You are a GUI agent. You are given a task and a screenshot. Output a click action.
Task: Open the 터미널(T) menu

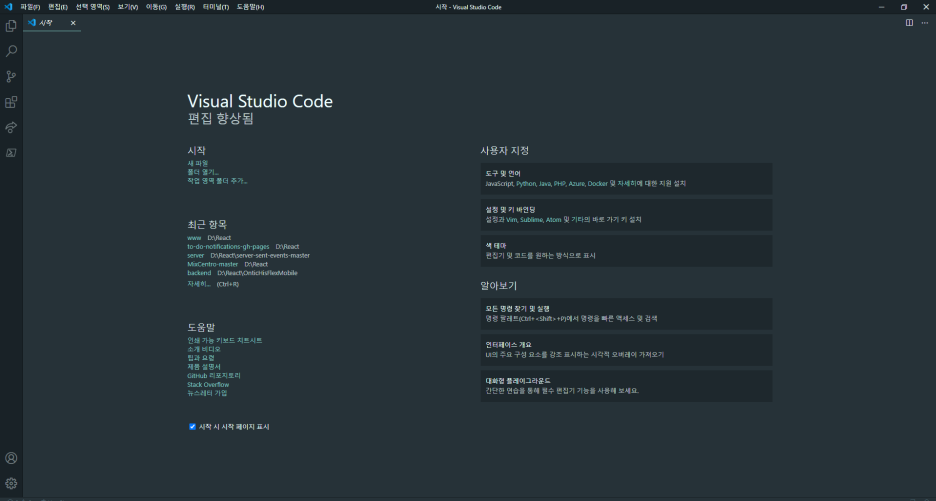click(215, 7)
